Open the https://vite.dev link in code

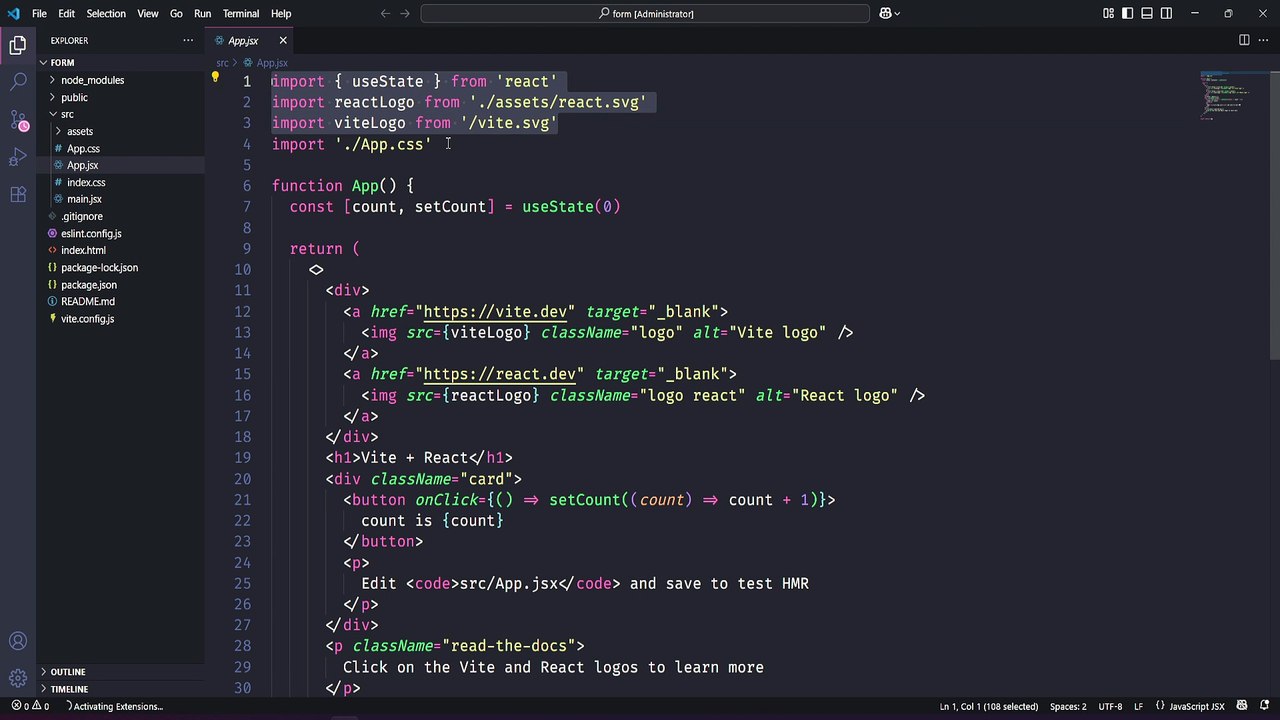click(x=494, y=311)
